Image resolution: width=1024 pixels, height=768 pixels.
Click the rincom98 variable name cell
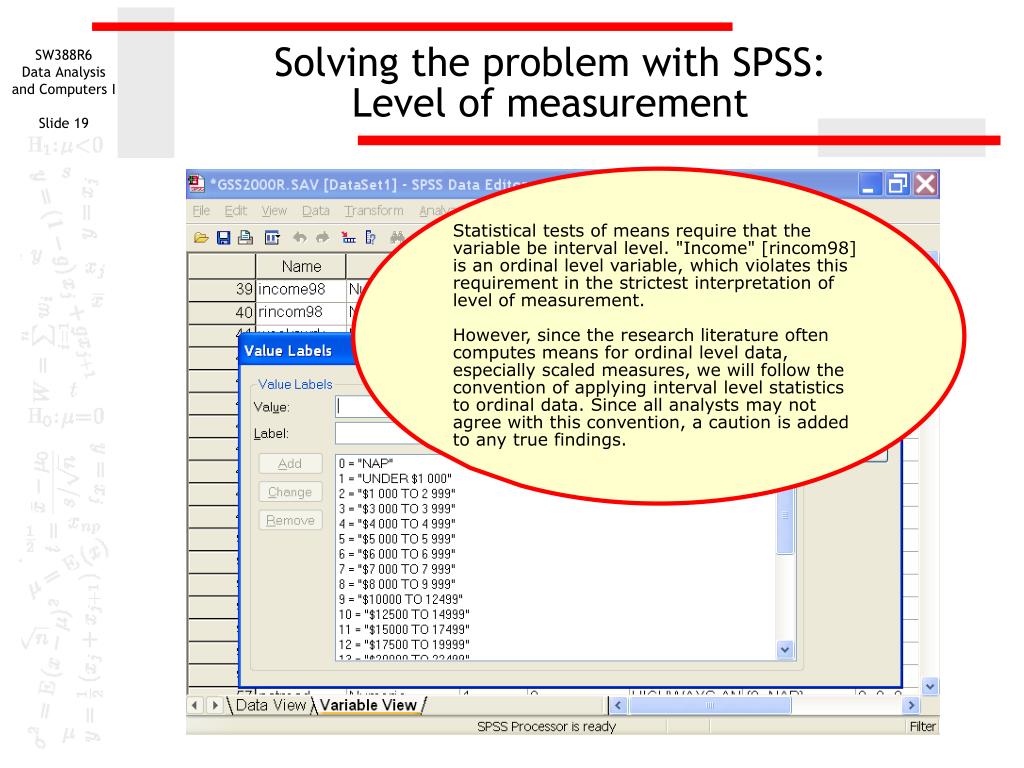[x=300, y=312]
